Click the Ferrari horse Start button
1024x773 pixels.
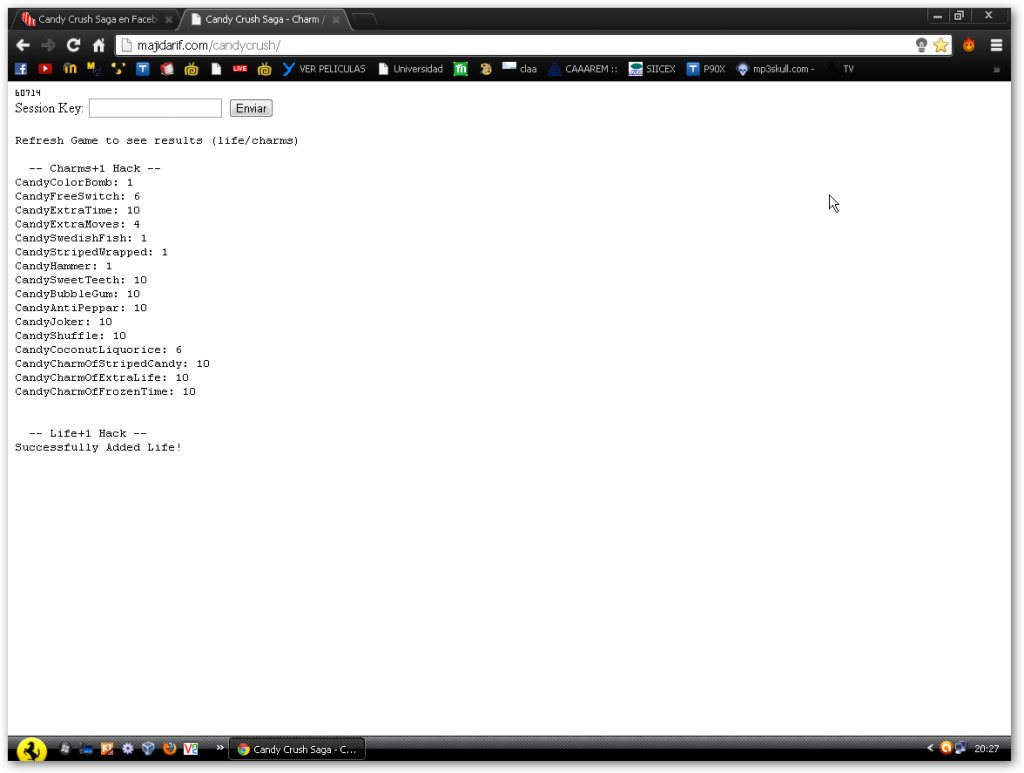pos(31,749)
